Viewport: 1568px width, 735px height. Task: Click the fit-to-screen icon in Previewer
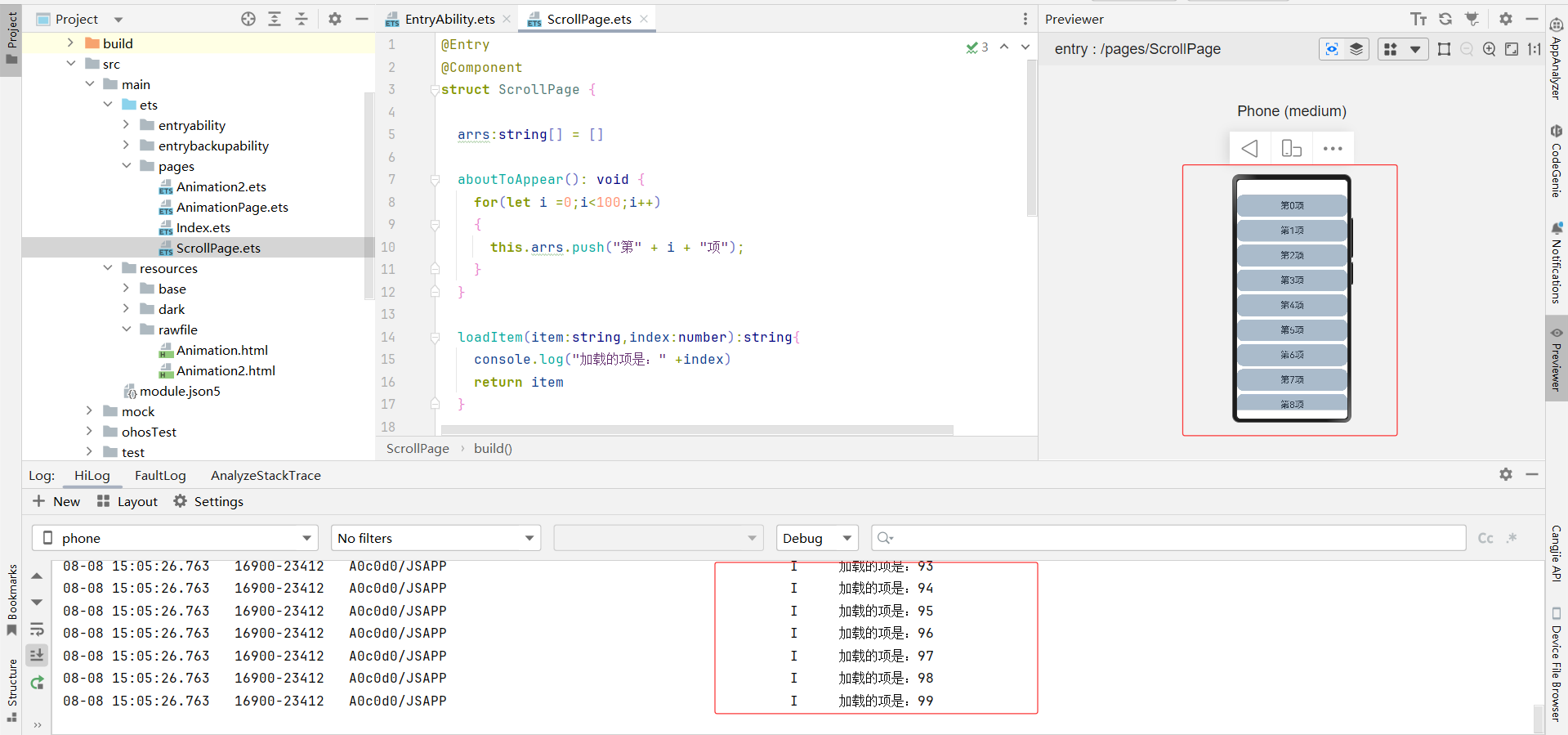[x=1512, y=49]
